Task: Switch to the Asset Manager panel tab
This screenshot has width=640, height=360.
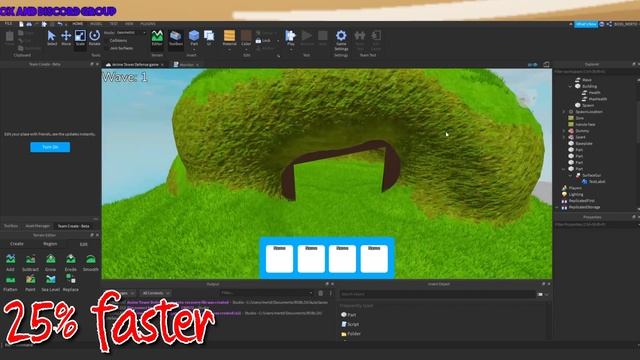Action: coord(37,226)
